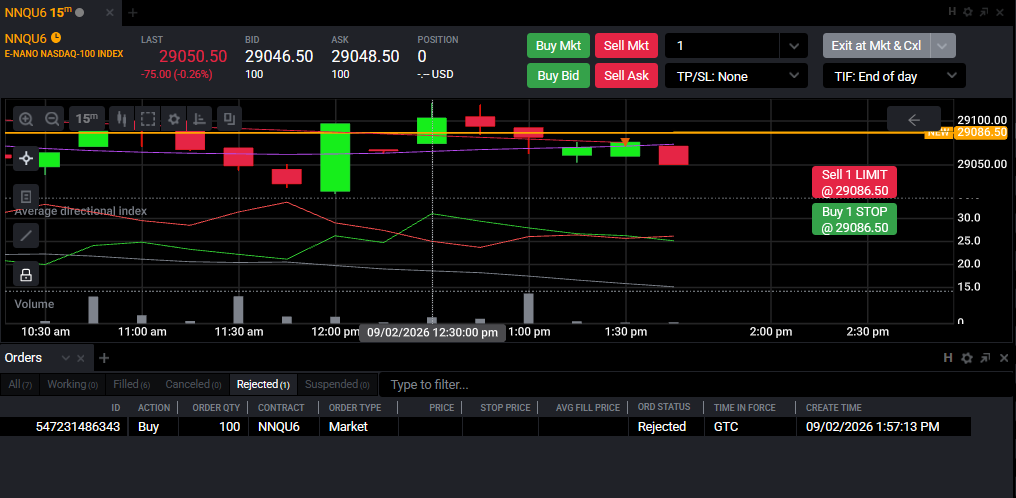The image size is (1016, 498).
Task: Expand the Exit at Mkt dropdown arrow
Action: coord(943,45)
